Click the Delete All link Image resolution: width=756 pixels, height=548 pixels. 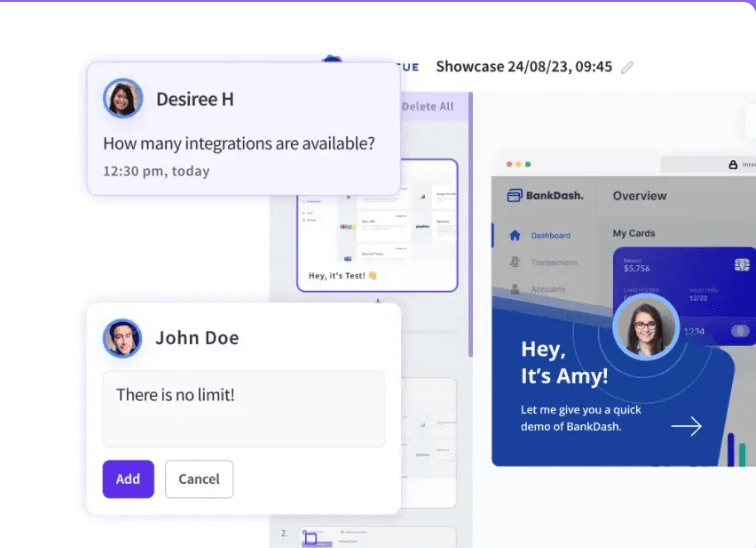click(x=428, y=107)
